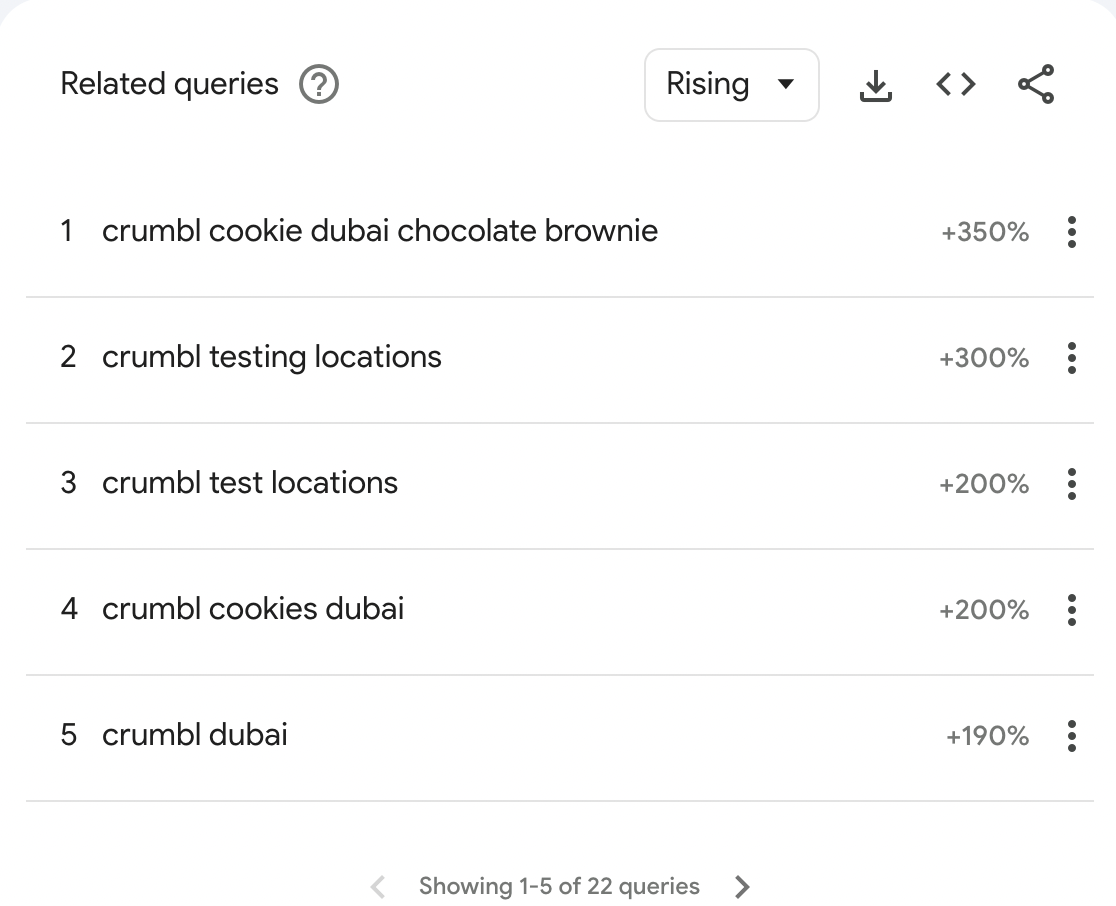Go to next page of queries

[x=742, y=887]
